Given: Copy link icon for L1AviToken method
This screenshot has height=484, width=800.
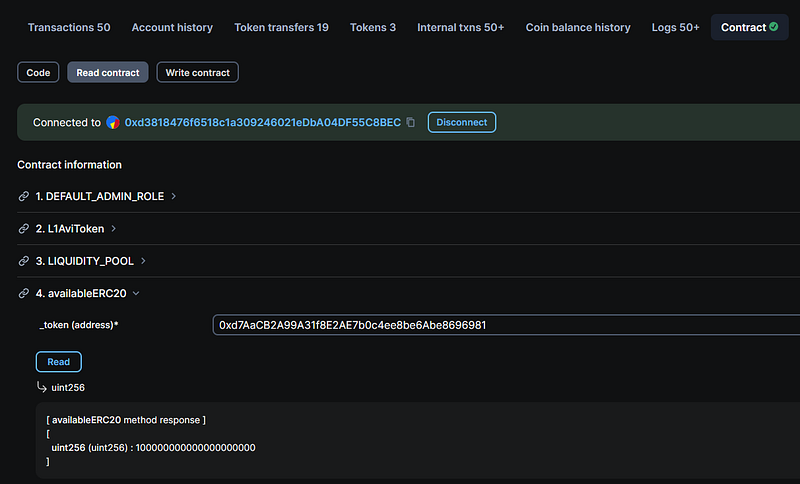Looking at the screenshot, I should coord(23,228).
